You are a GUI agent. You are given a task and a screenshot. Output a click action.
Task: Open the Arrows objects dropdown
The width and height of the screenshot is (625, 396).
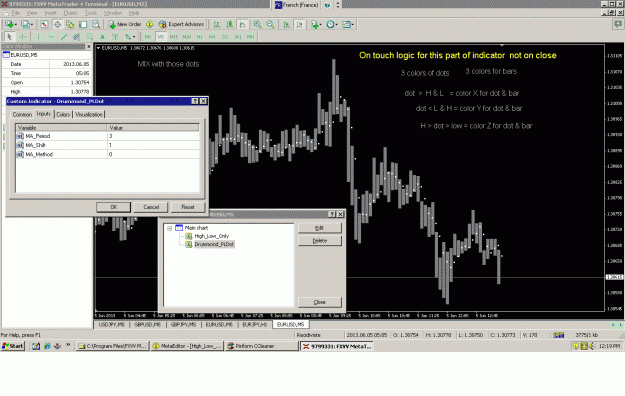tap(130, 37)
